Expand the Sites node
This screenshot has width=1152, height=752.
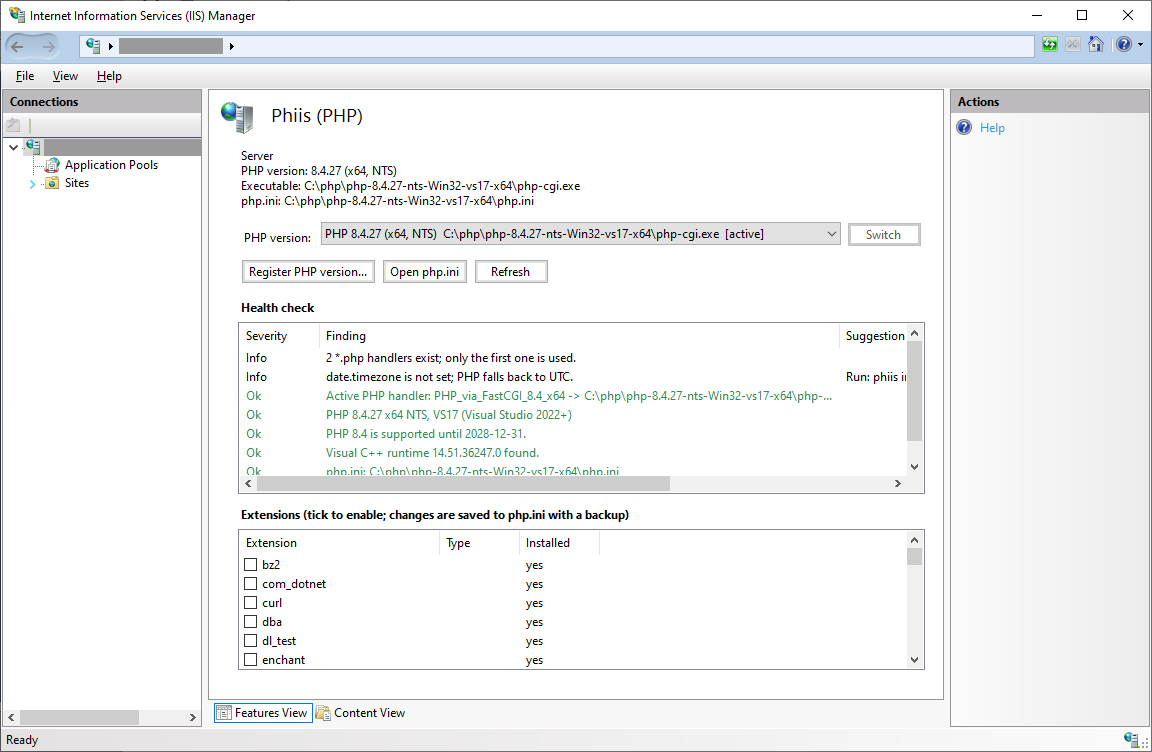pyautogui.click(x=32, y=184)
